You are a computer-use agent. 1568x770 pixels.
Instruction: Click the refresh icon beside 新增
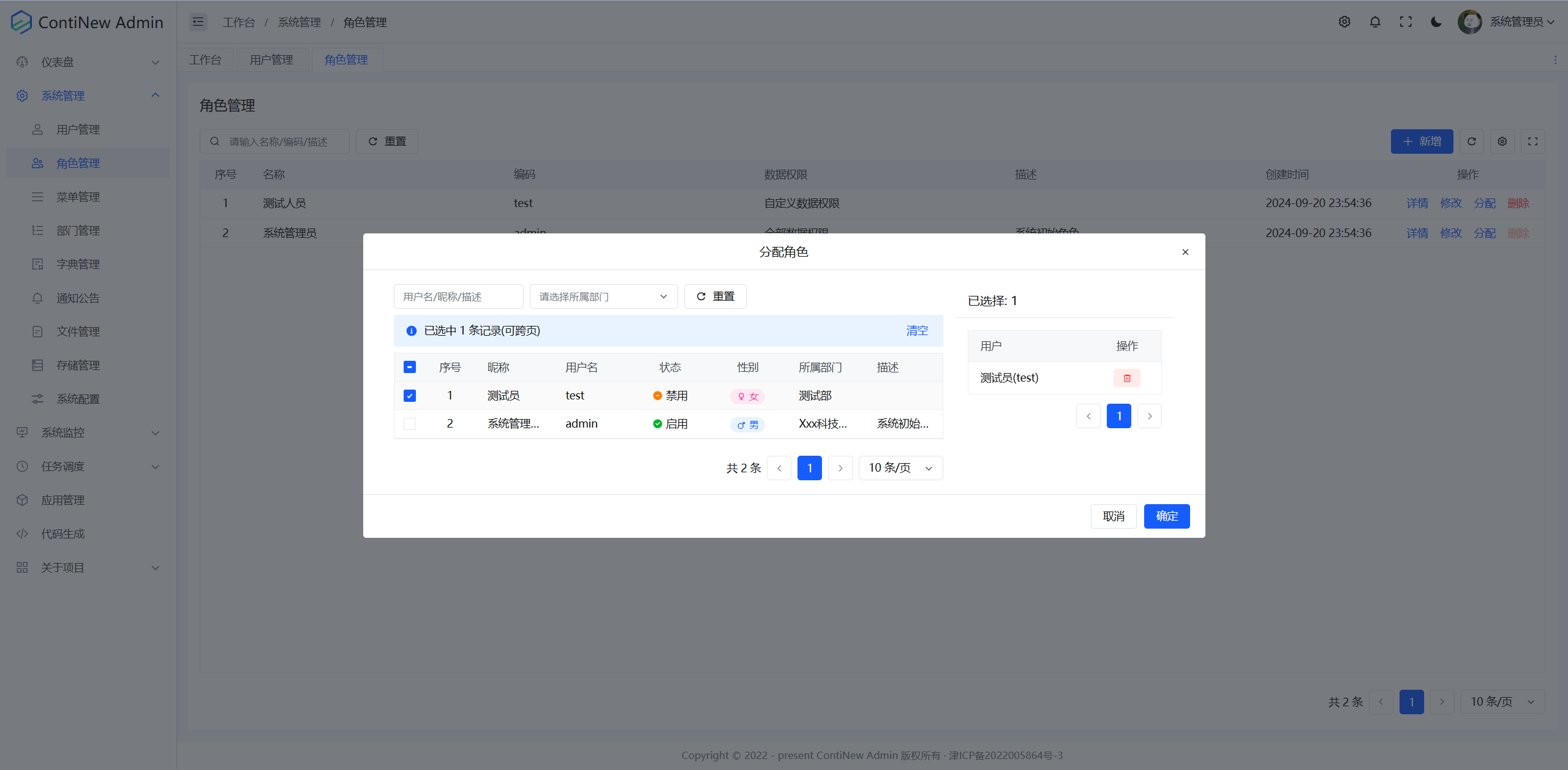[x=1471, y=142]
